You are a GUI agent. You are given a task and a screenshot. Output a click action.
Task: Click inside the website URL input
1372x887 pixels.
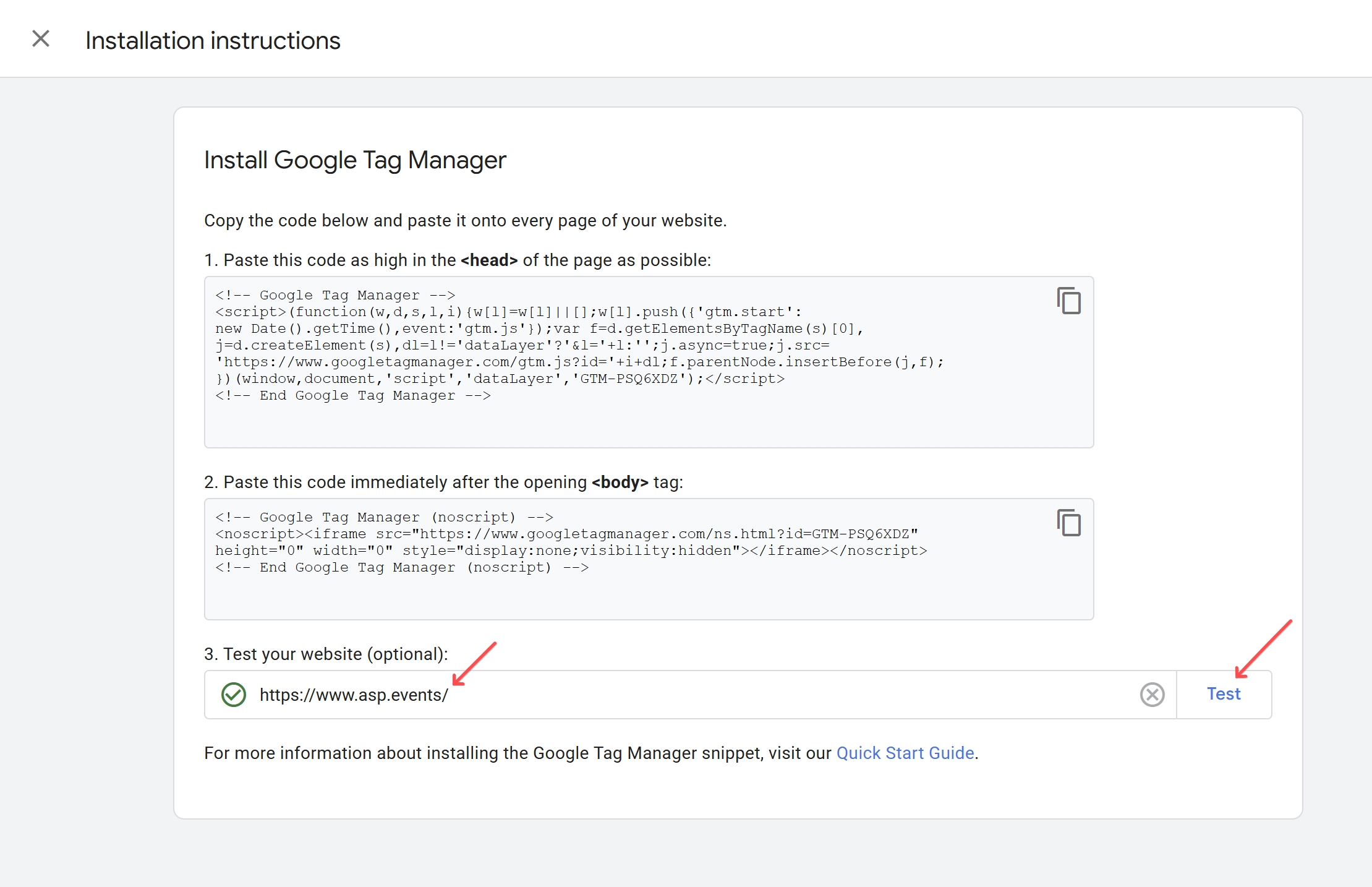tap(690, 695)
